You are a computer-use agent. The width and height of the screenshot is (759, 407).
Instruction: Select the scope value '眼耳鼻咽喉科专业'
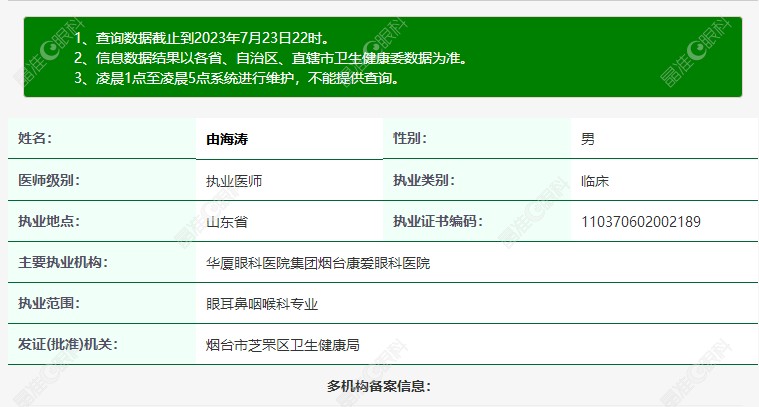(262, 304)
